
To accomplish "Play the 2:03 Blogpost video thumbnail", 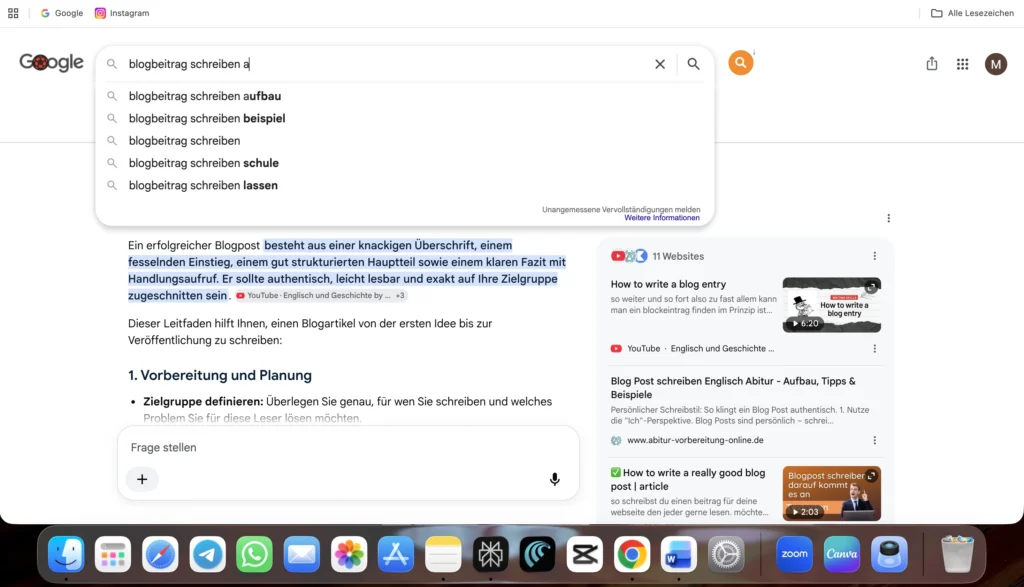I will 831,493.
